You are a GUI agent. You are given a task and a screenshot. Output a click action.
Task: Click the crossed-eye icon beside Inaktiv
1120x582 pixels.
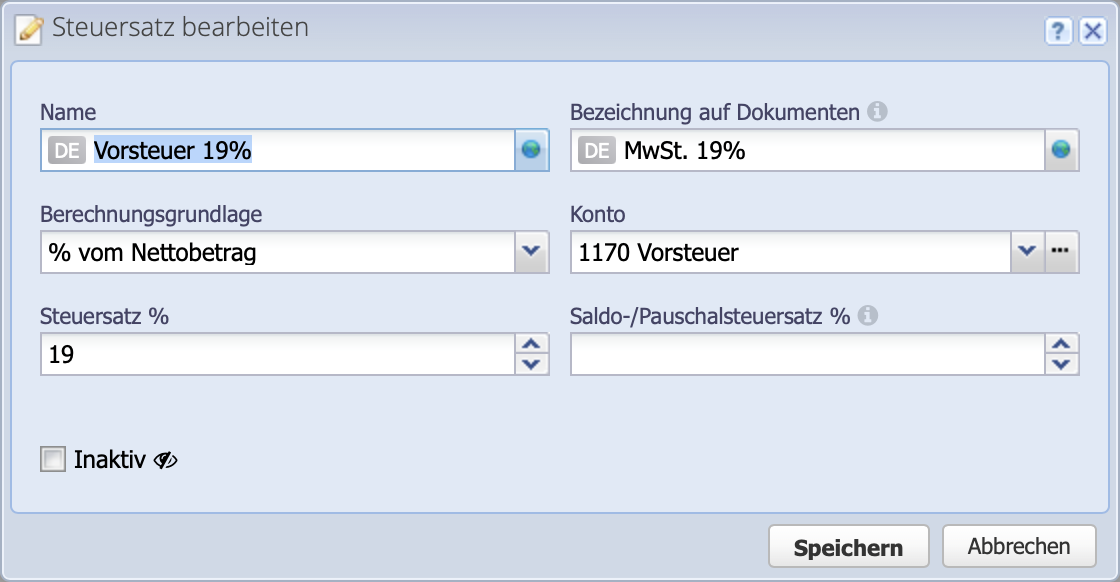point(165,460)
